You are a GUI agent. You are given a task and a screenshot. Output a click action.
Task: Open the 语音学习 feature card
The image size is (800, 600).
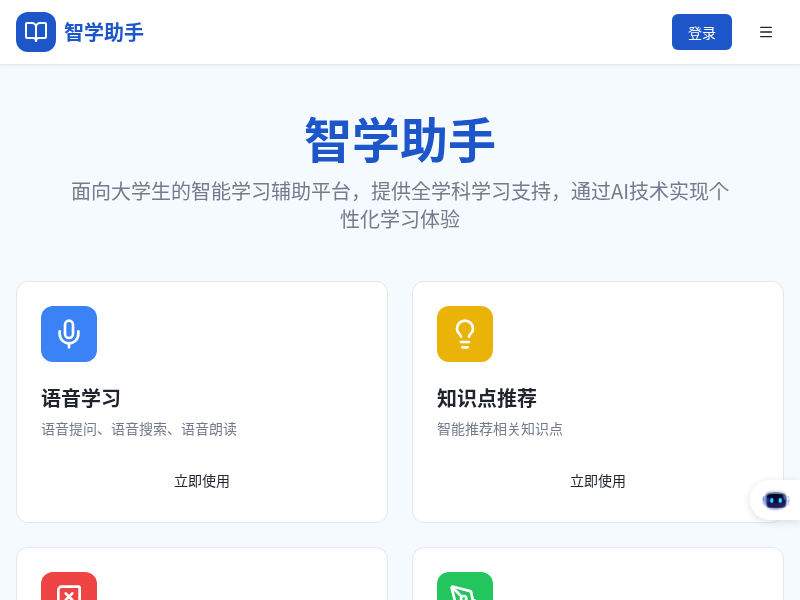[x=202, y=402]
